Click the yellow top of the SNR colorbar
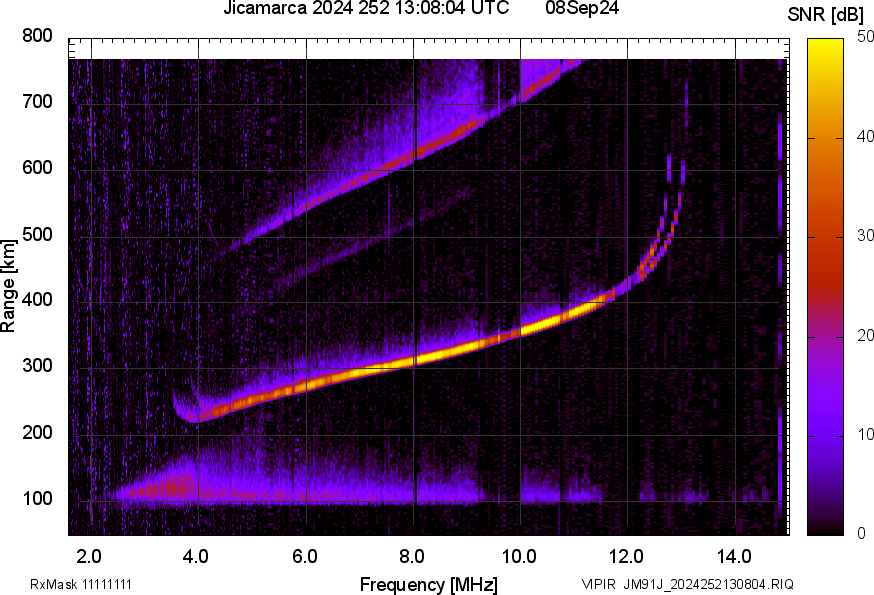The height and width of the screenshot is (595, 874). (x=826, y=45)
